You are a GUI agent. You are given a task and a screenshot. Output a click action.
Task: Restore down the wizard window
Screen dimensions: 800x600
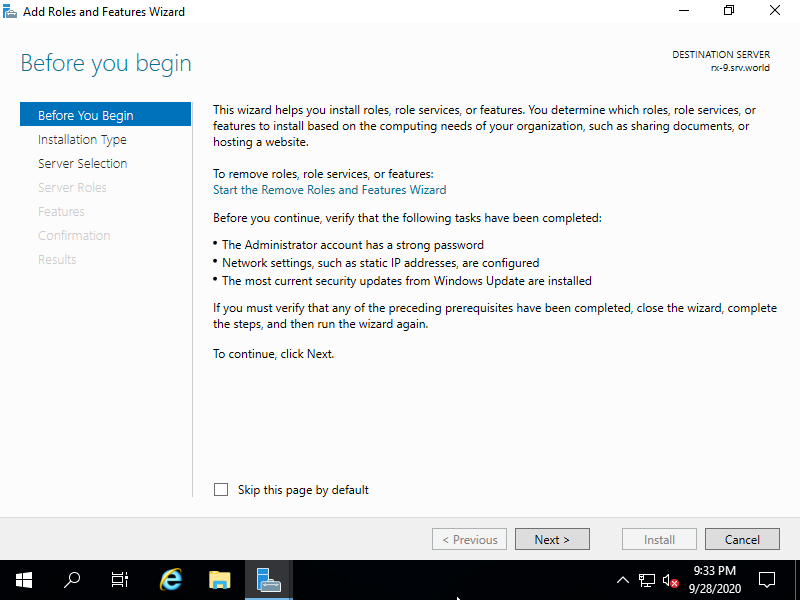pyautogui.click(x=729, y=11)
